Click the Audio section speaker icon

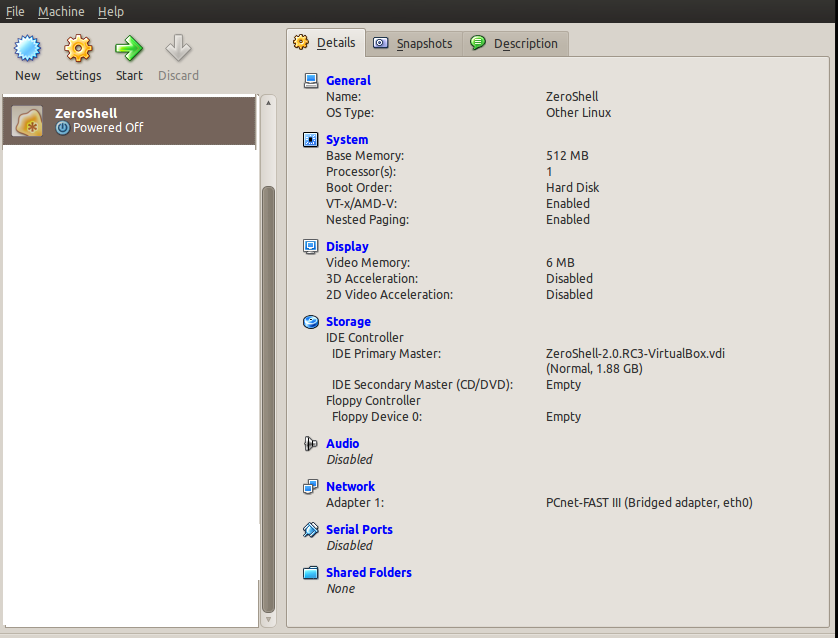point(310,444)
